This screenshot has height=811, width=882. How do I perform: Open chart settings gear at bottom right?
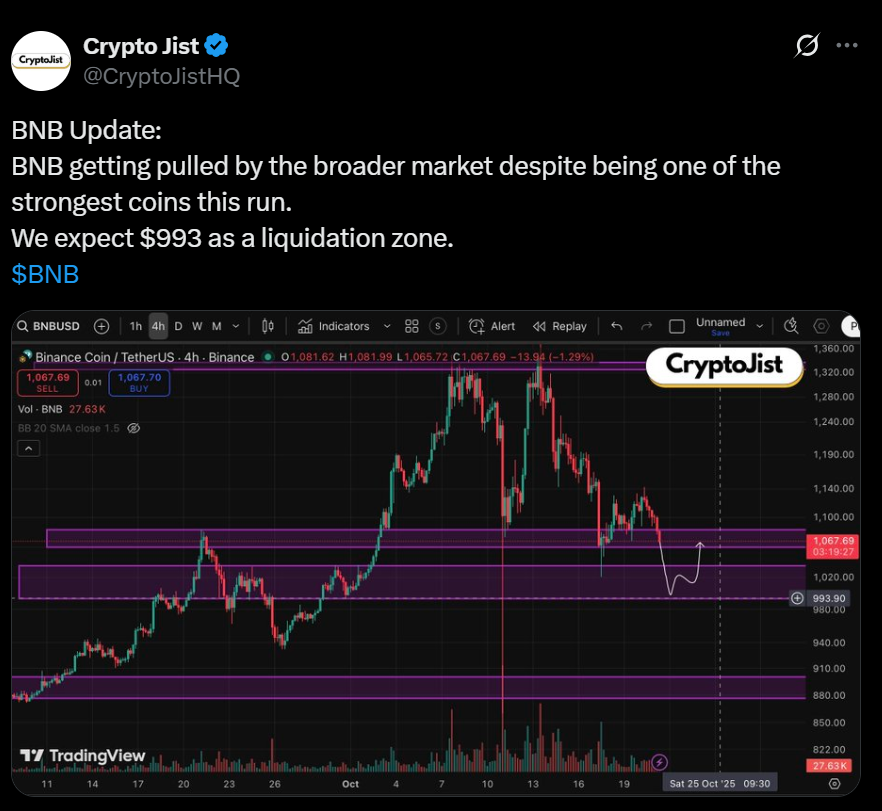click(x=848, y=783)
